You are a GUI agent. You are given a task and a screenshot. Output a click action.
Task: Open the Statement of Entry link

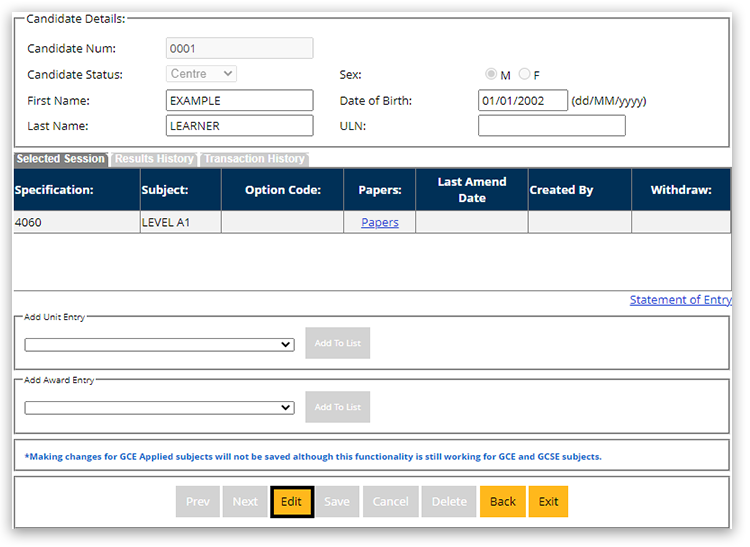(680, 300)
